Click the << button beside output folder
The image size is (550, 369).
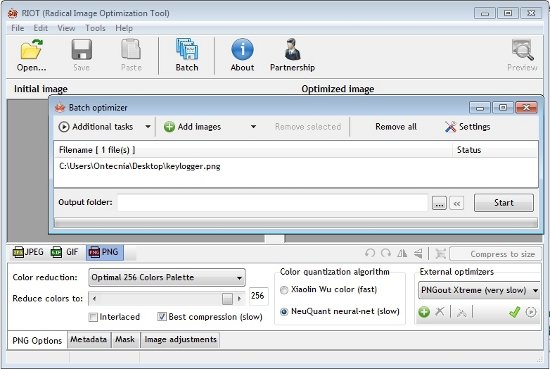[456, 203]
